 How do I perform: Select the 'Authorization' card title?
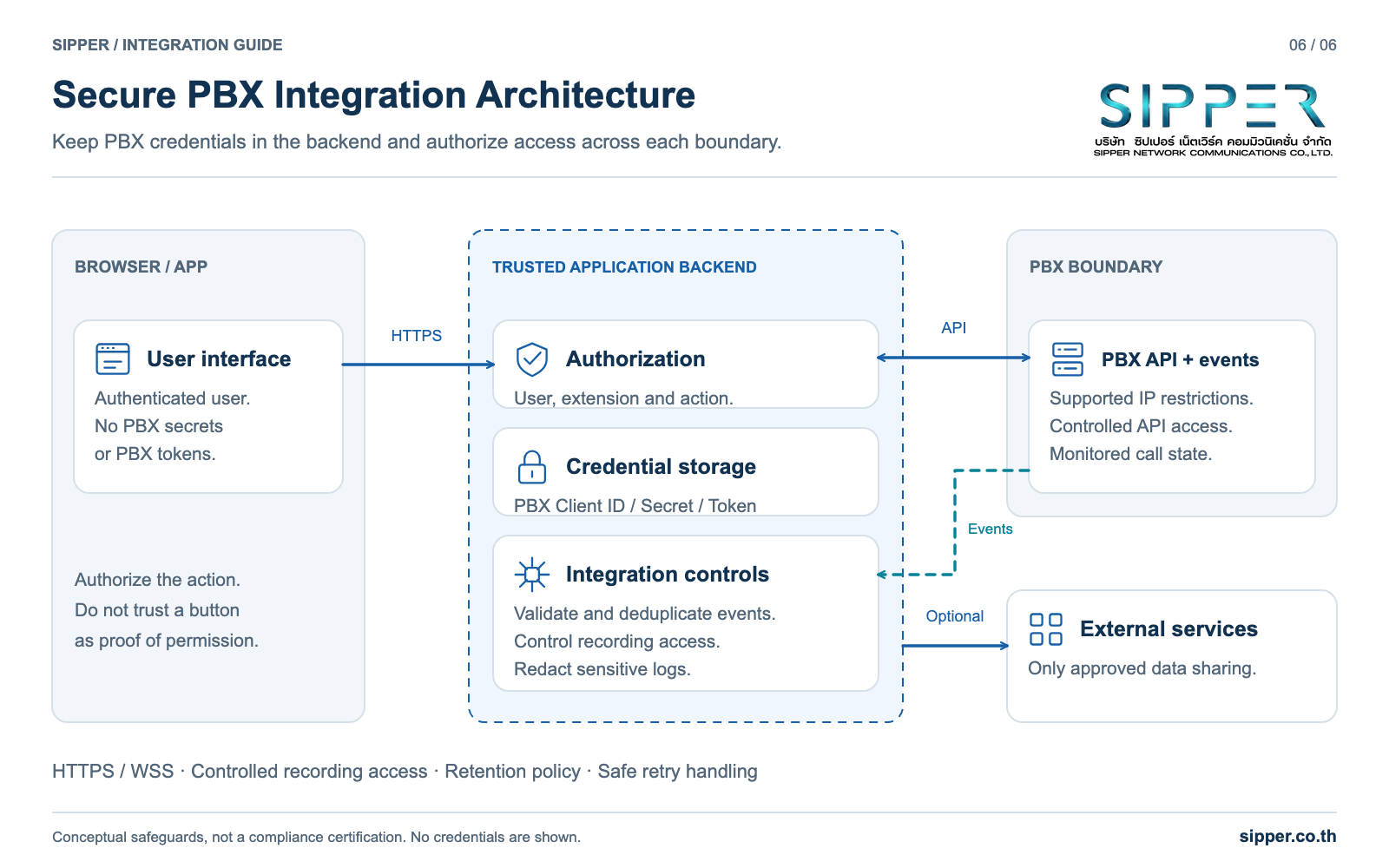pos(635,359)
